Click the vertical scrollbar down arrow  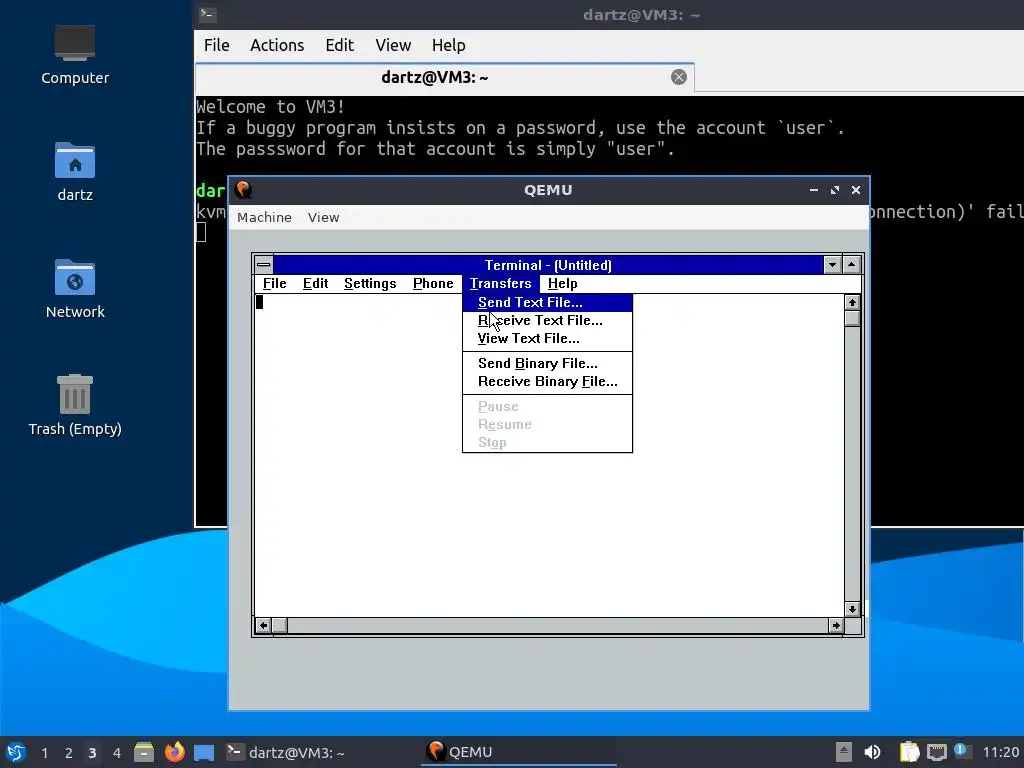(x=852, y=609)
